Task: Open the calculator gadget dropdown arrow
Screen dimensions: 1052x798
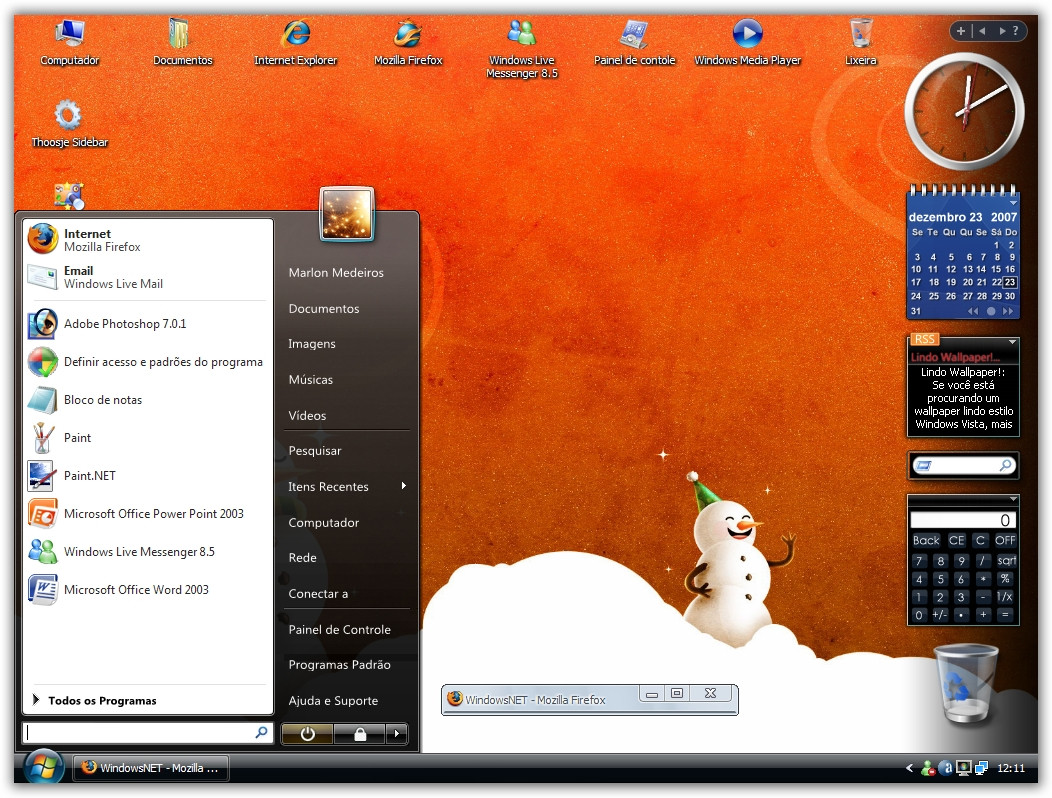Action: 1013,499
